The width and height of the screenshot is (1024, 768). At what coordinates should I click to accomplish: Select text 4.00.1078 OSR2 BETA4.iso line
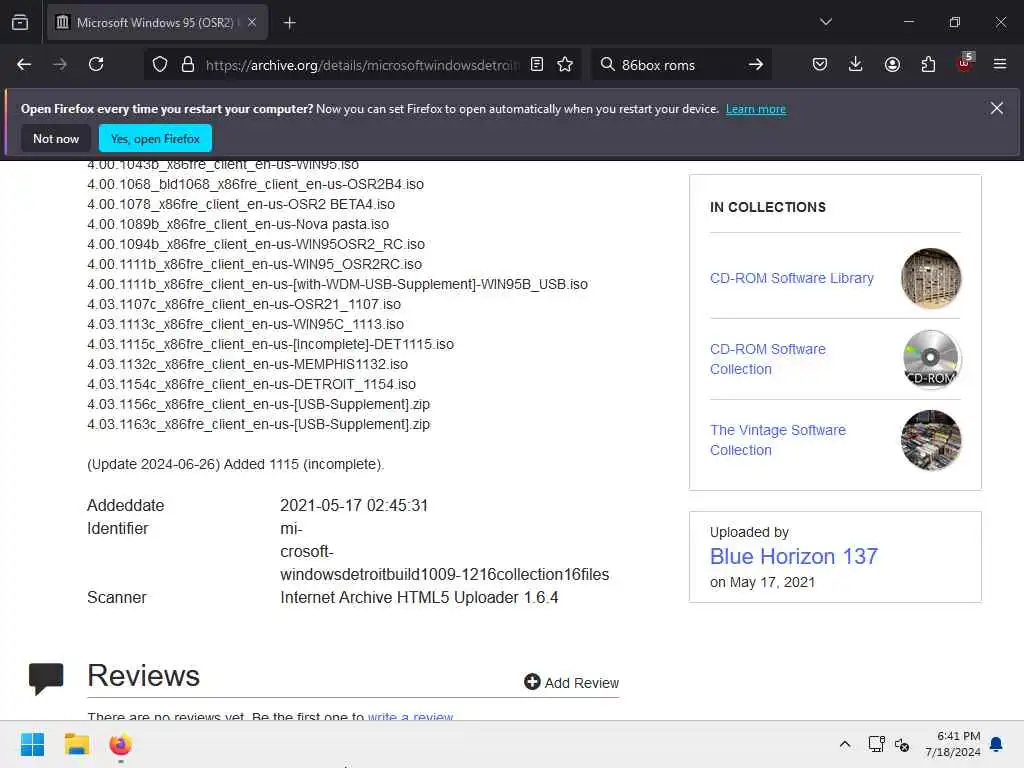[x=241, y=204]
